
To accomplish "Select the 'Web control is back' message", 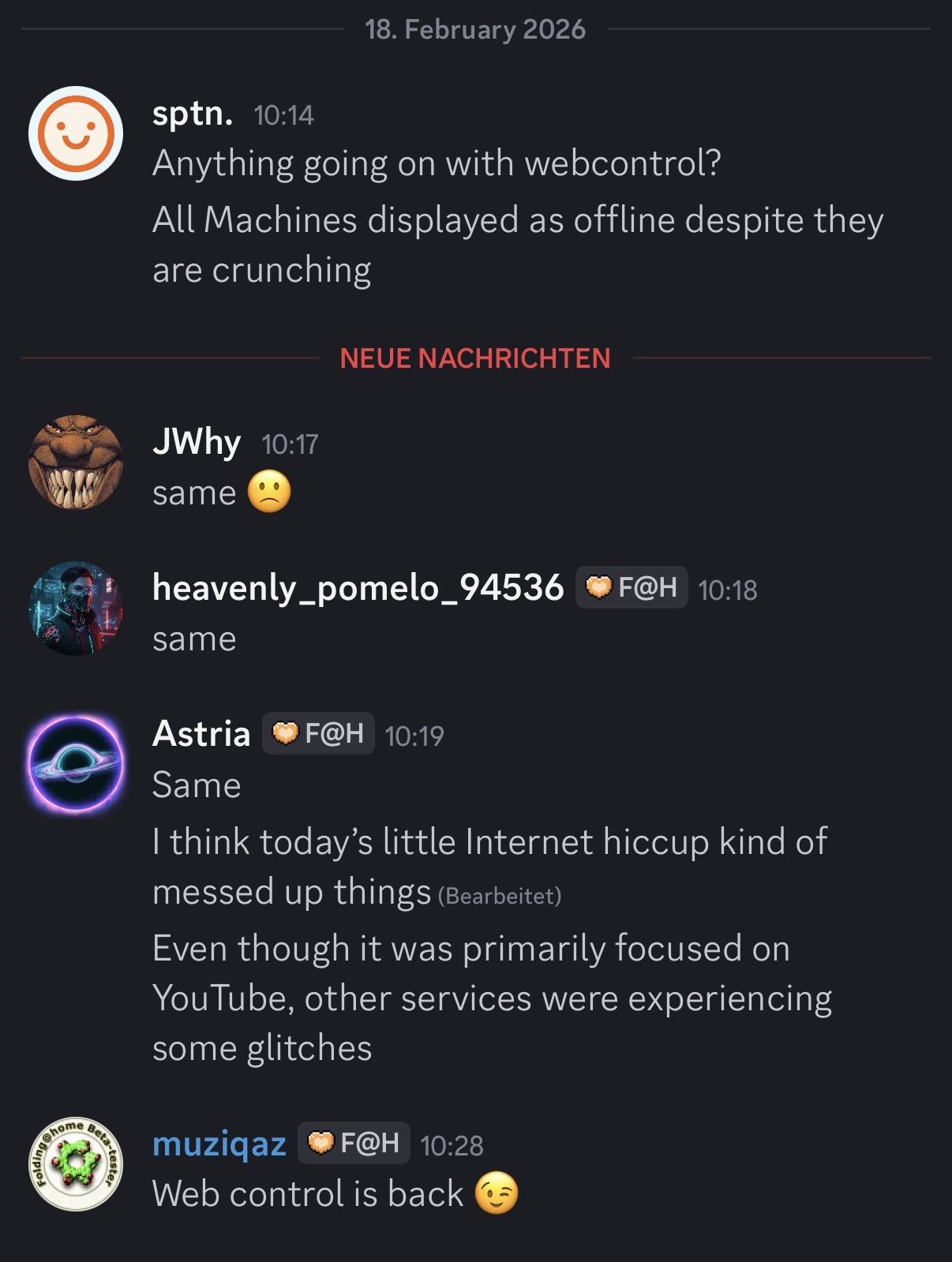I will coord(308,1193).
